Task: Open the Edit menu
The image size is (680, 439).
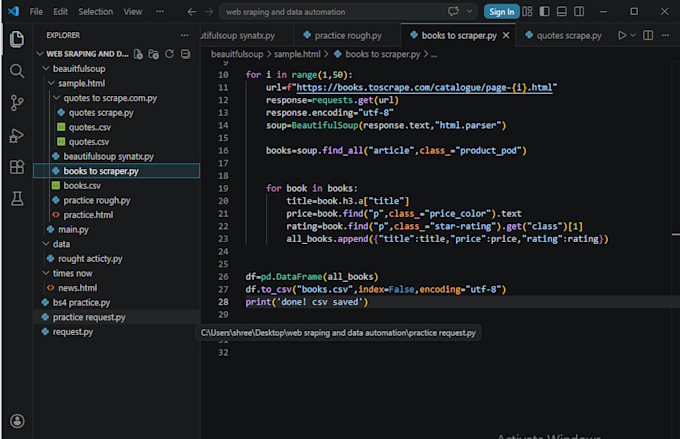Action: tap(60, 12)
